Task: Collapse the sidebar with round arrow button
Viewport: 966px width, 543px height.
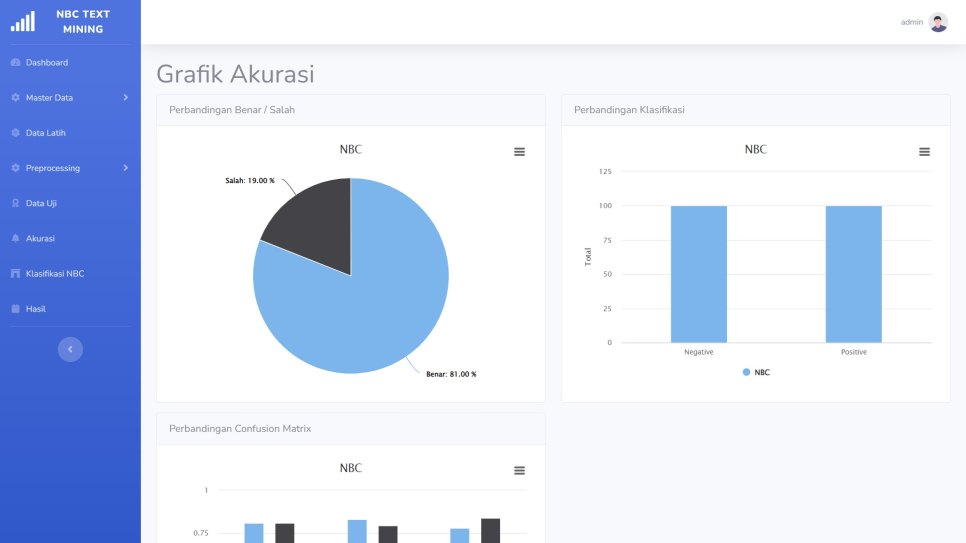Action: click(x=70, y=349)
